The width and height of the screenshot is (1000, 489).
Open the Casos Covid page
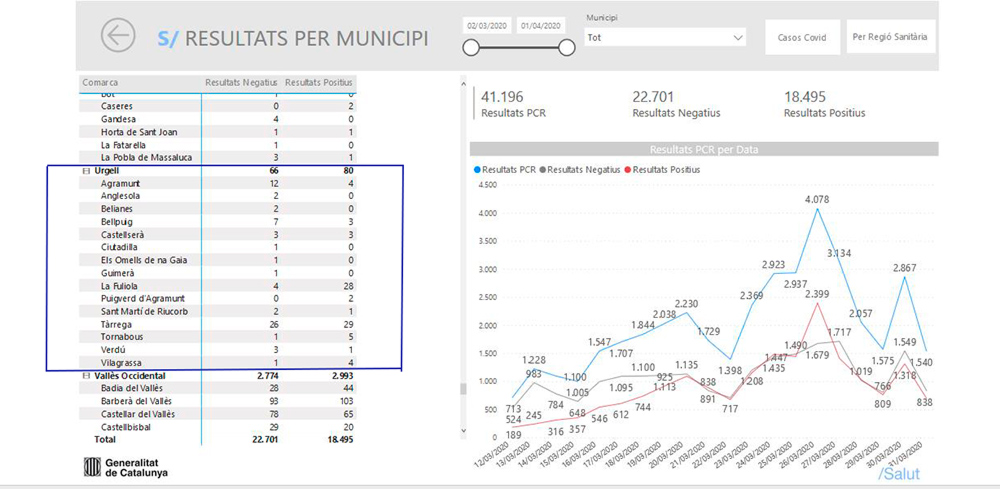(802, 38)
